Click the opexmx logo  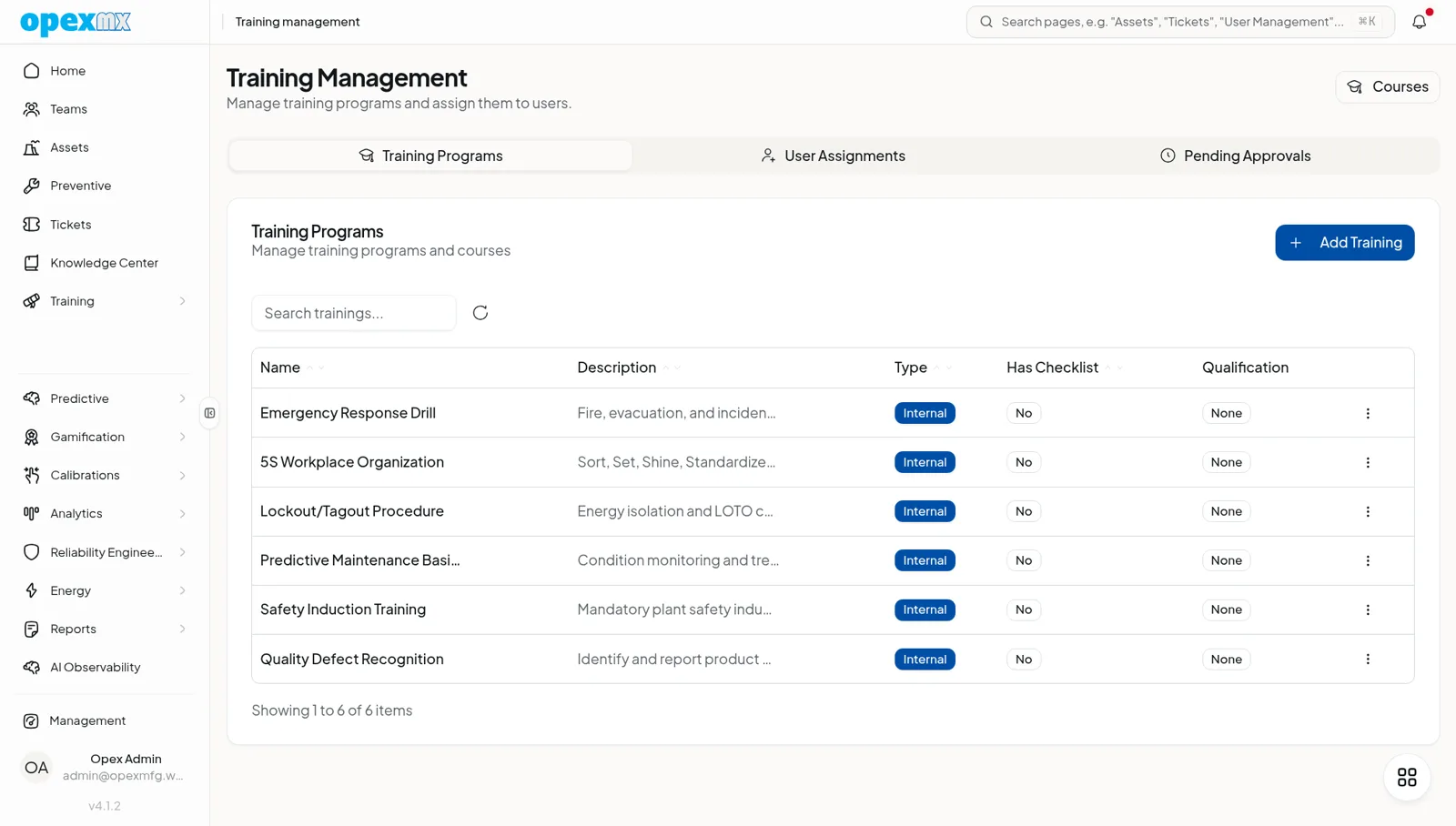click(x=76, y=22)
